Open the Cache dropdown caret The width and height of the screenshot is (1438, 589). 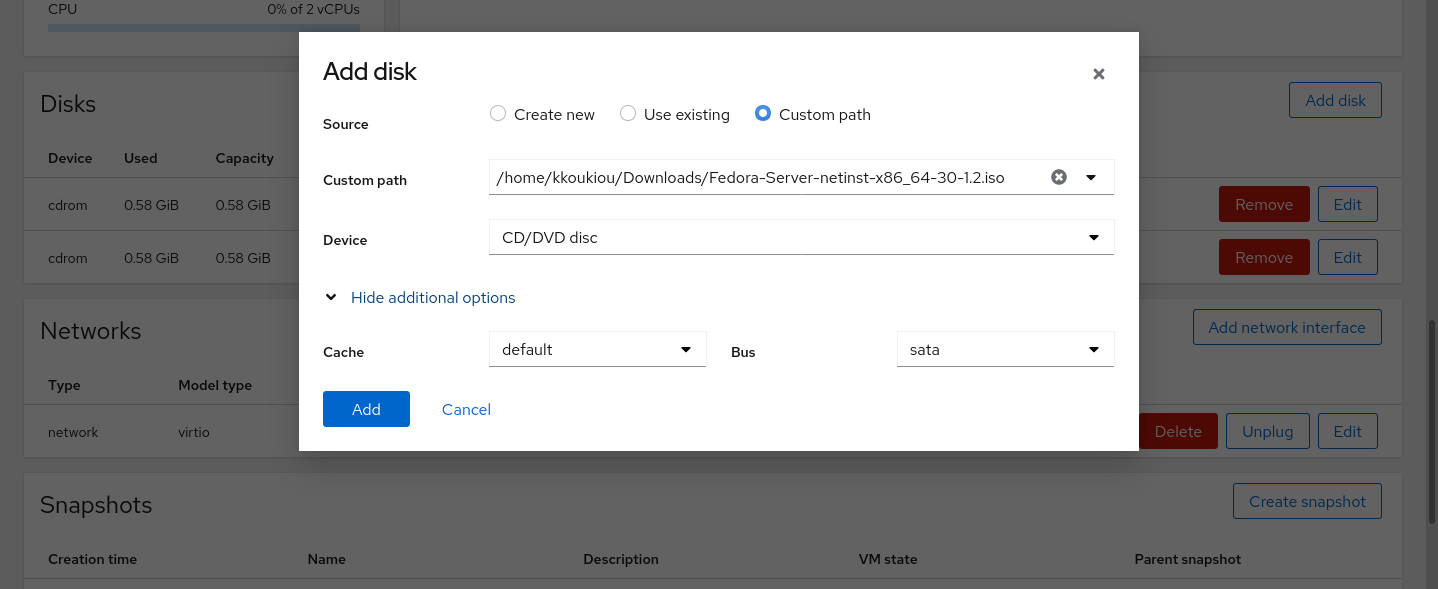686,349
